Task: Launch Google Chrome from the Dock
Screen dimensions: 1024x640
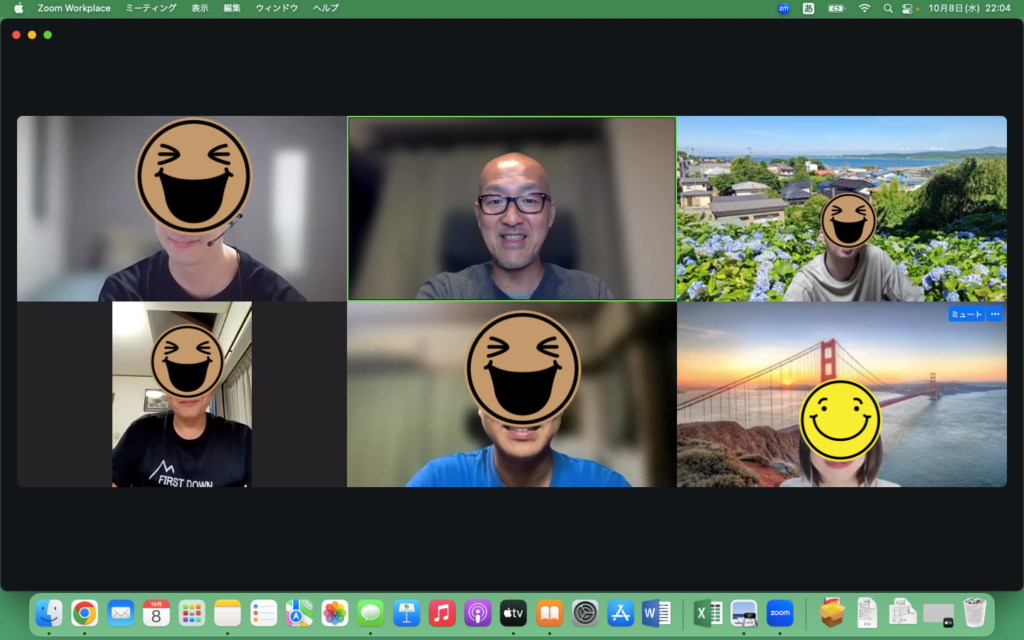Action: coord(84,612)
